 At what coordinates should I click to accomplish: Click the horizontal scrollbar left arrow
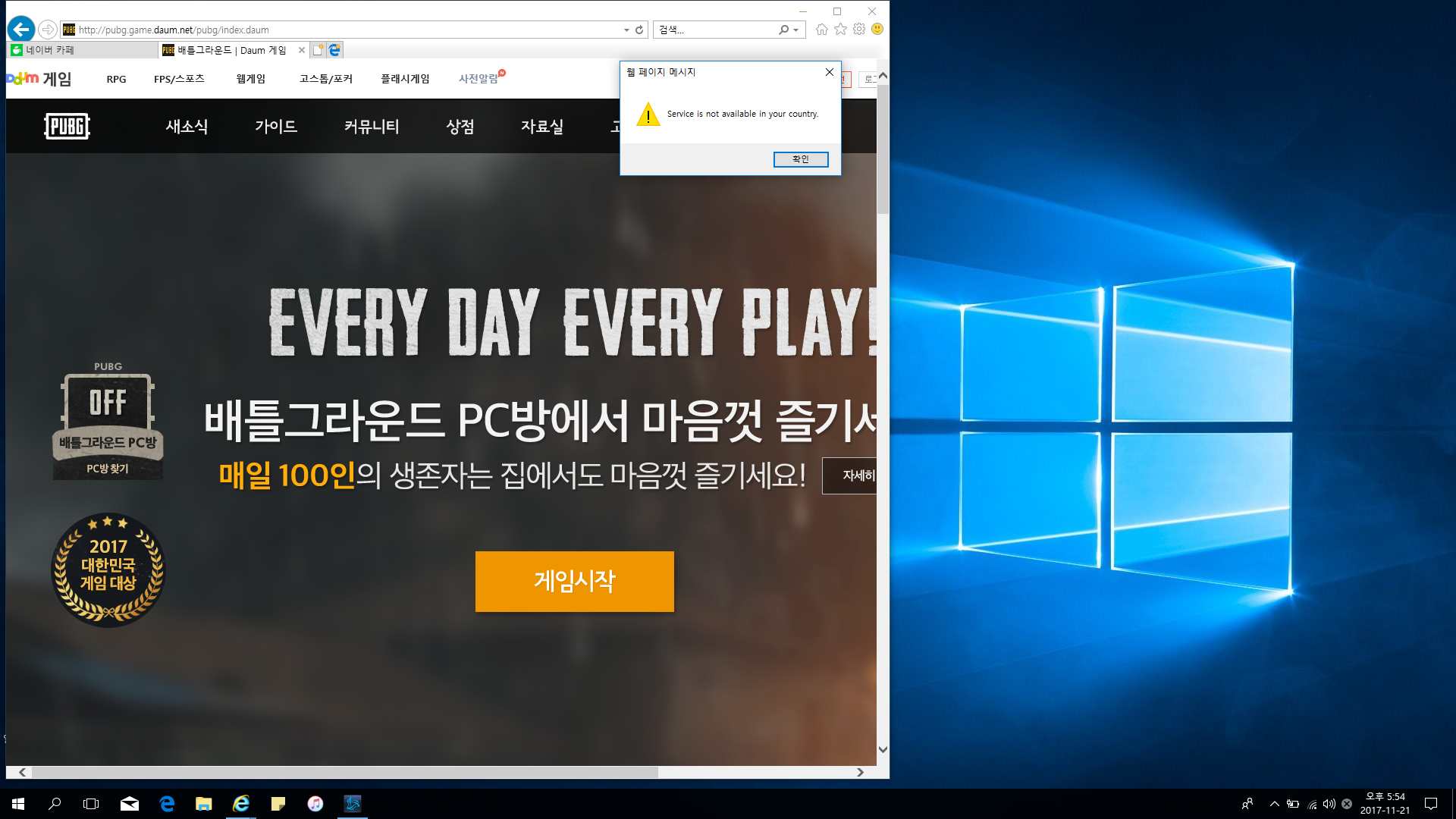(x=22, y=772)
